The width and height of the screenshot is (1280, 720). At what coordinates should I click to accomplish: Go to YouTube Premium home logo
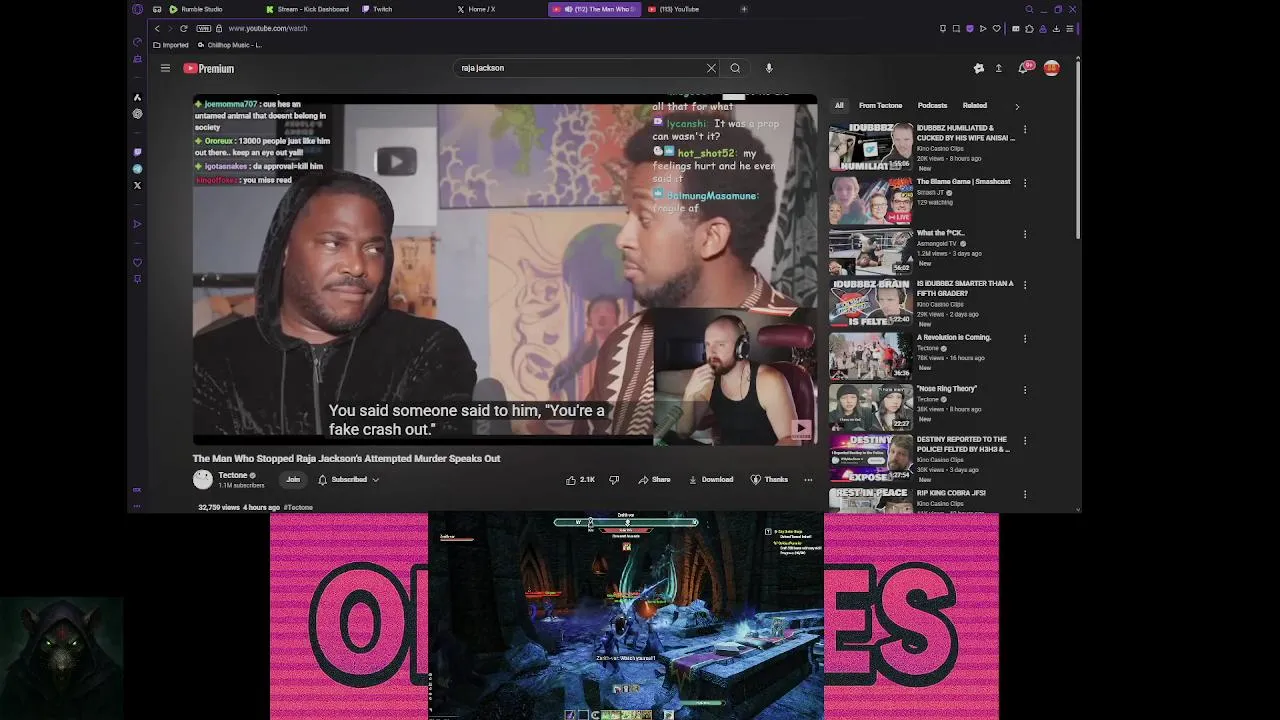pos(208,68)
